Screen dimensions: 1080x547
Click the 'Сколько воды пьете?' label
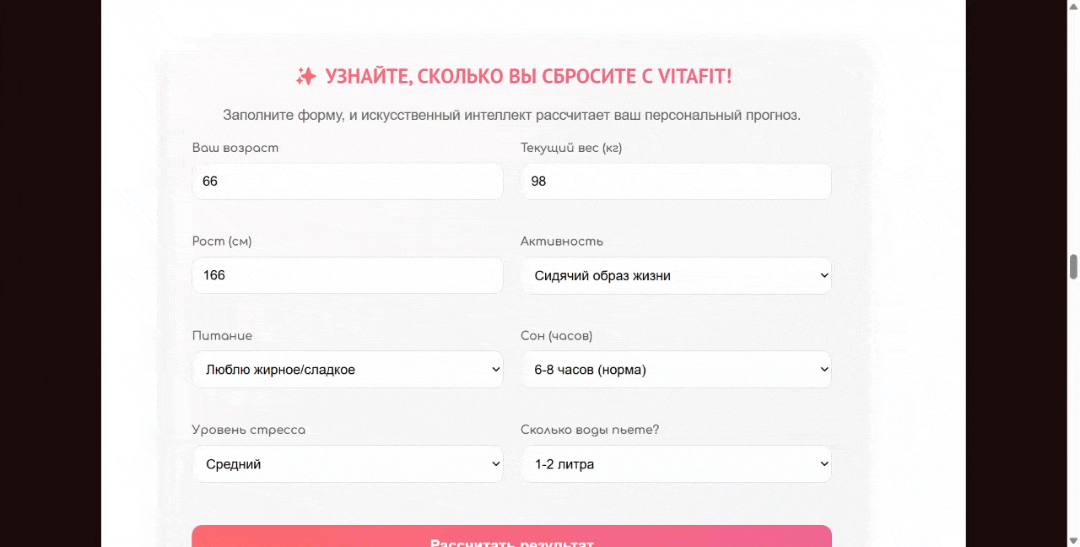tap(589, 430)
